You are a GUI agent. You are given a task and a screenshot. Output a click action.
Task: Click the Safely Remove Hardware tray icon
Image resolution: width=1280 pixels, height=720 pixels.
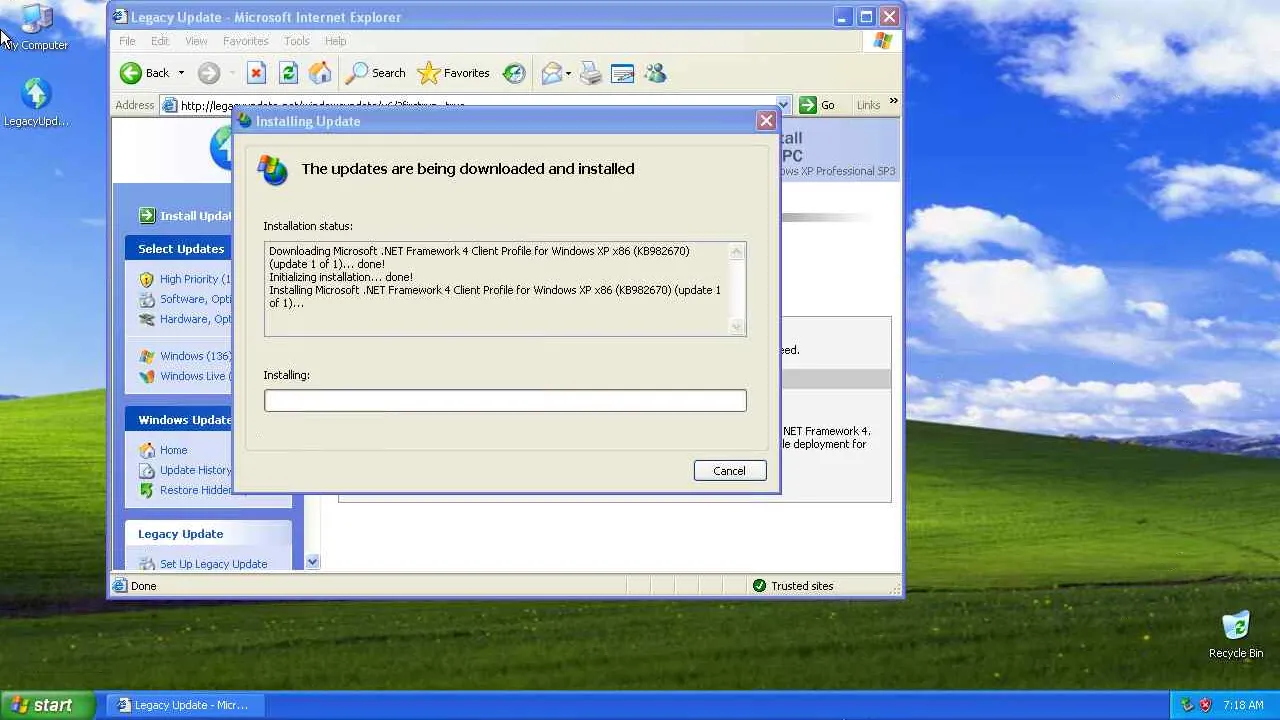pos(1187,705)
